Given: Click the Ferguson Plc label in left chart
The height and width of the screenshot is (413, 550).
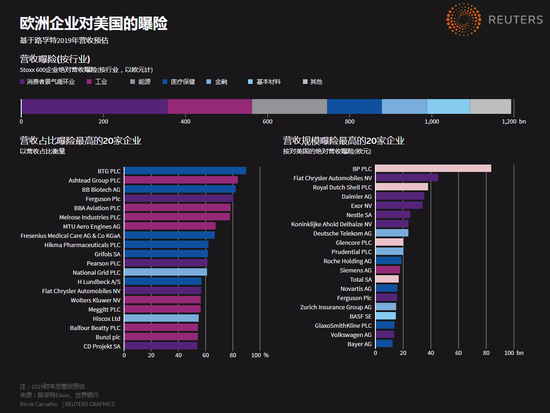Looking at the screenshot, I should point(103,199).
